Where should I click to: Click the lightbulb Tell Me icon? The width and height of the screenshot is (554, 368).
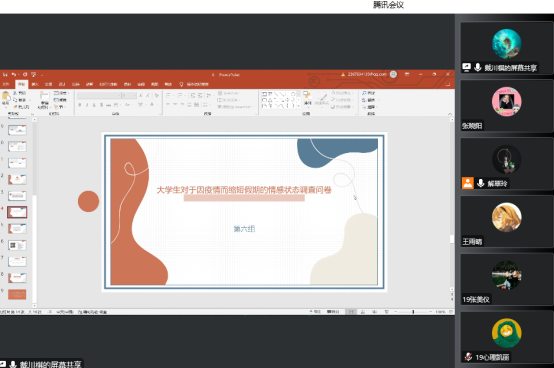point(181,84)
